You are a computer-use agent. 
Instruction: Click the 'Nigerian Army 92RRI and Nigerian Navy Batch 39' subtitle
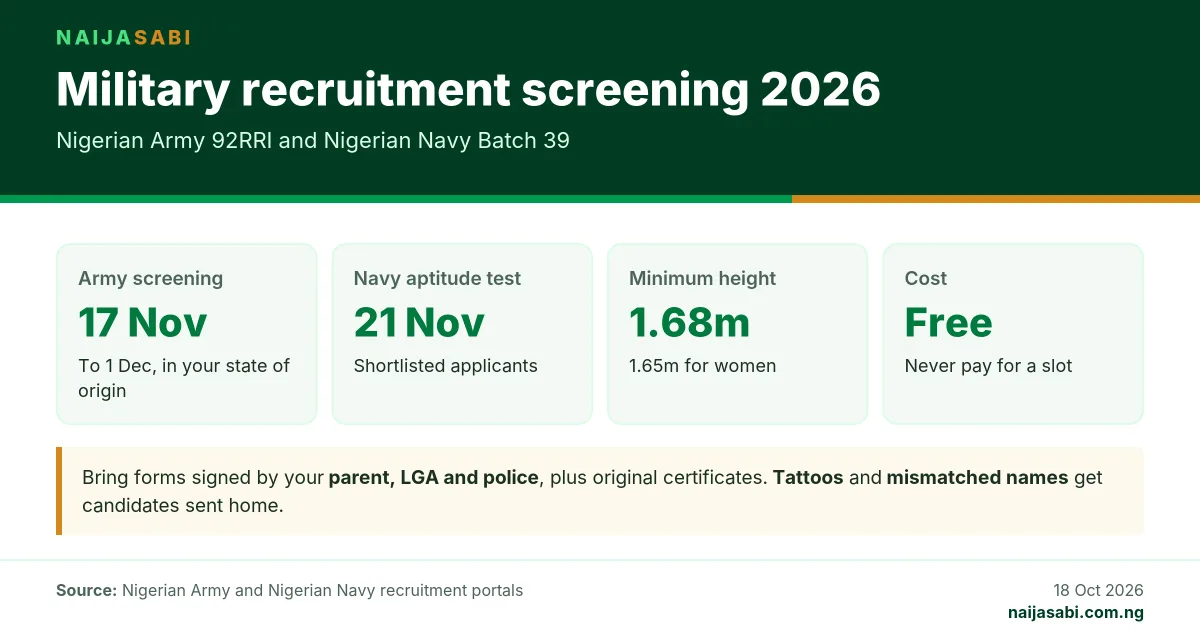(x=313, y=141)
